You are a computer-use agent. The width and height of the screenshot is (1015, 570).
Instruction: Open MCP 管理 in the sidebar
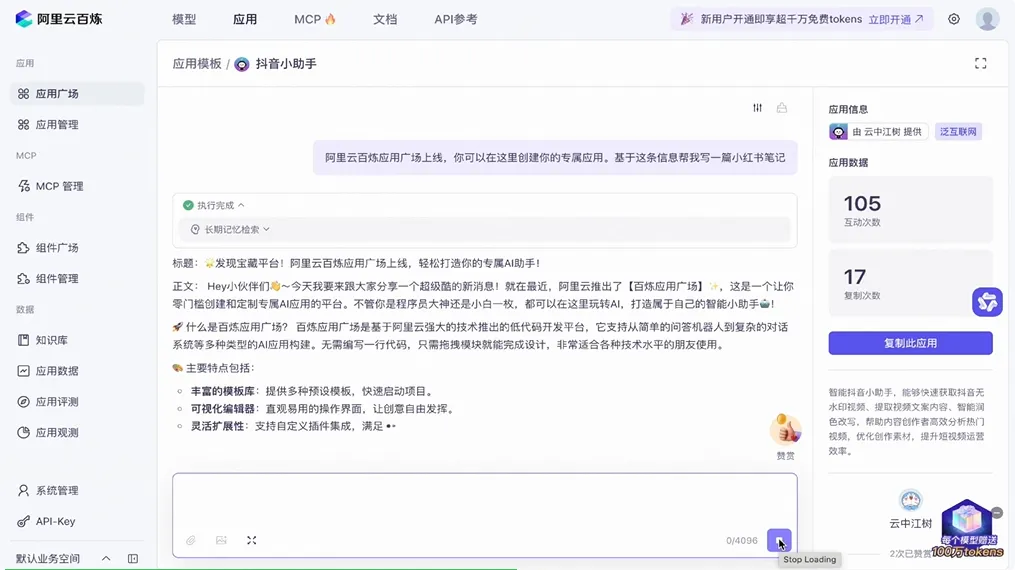coord(77,186)
